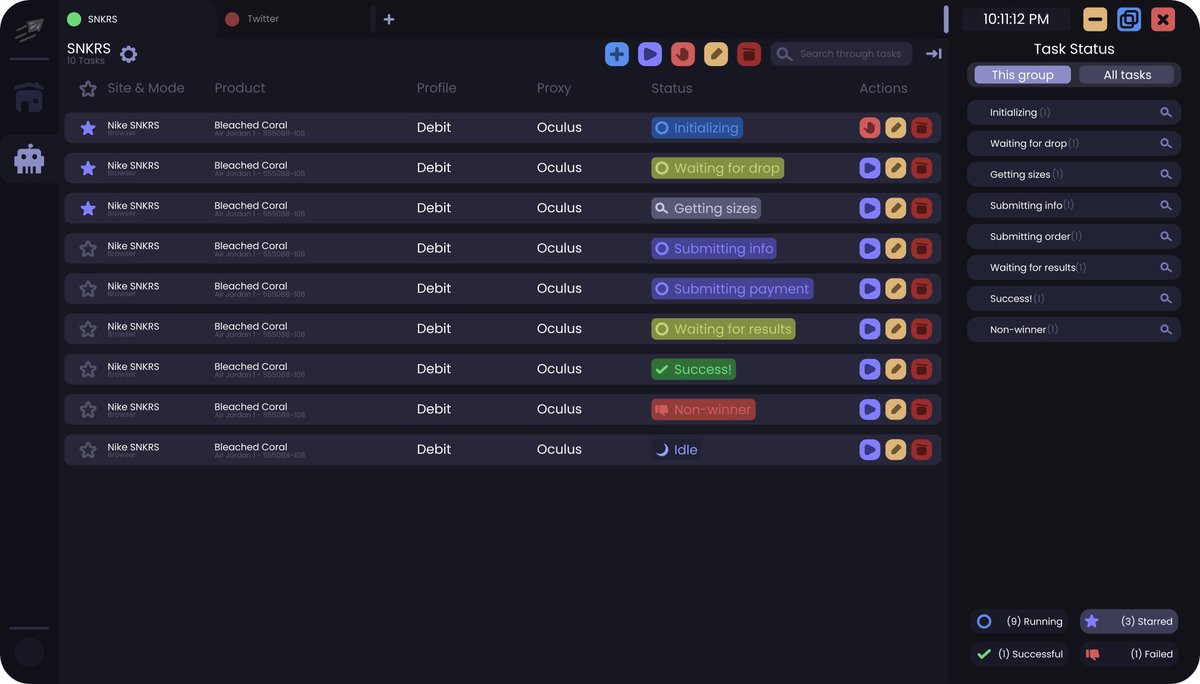Add a new task with plus icon
Screen dimensions: 1200x684
[617, 54]
